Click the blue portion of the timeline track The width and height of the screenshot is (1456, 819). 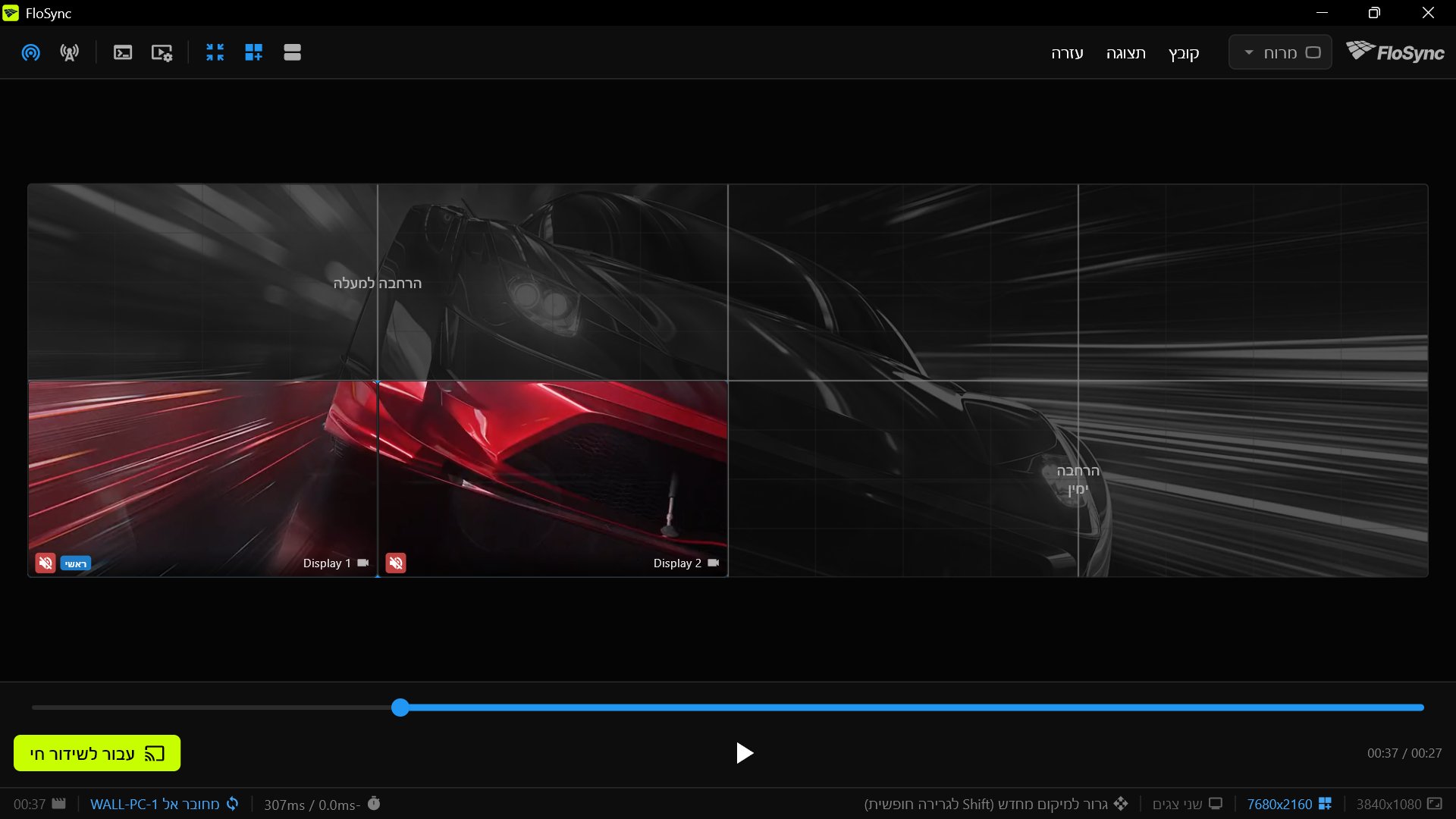916,708
